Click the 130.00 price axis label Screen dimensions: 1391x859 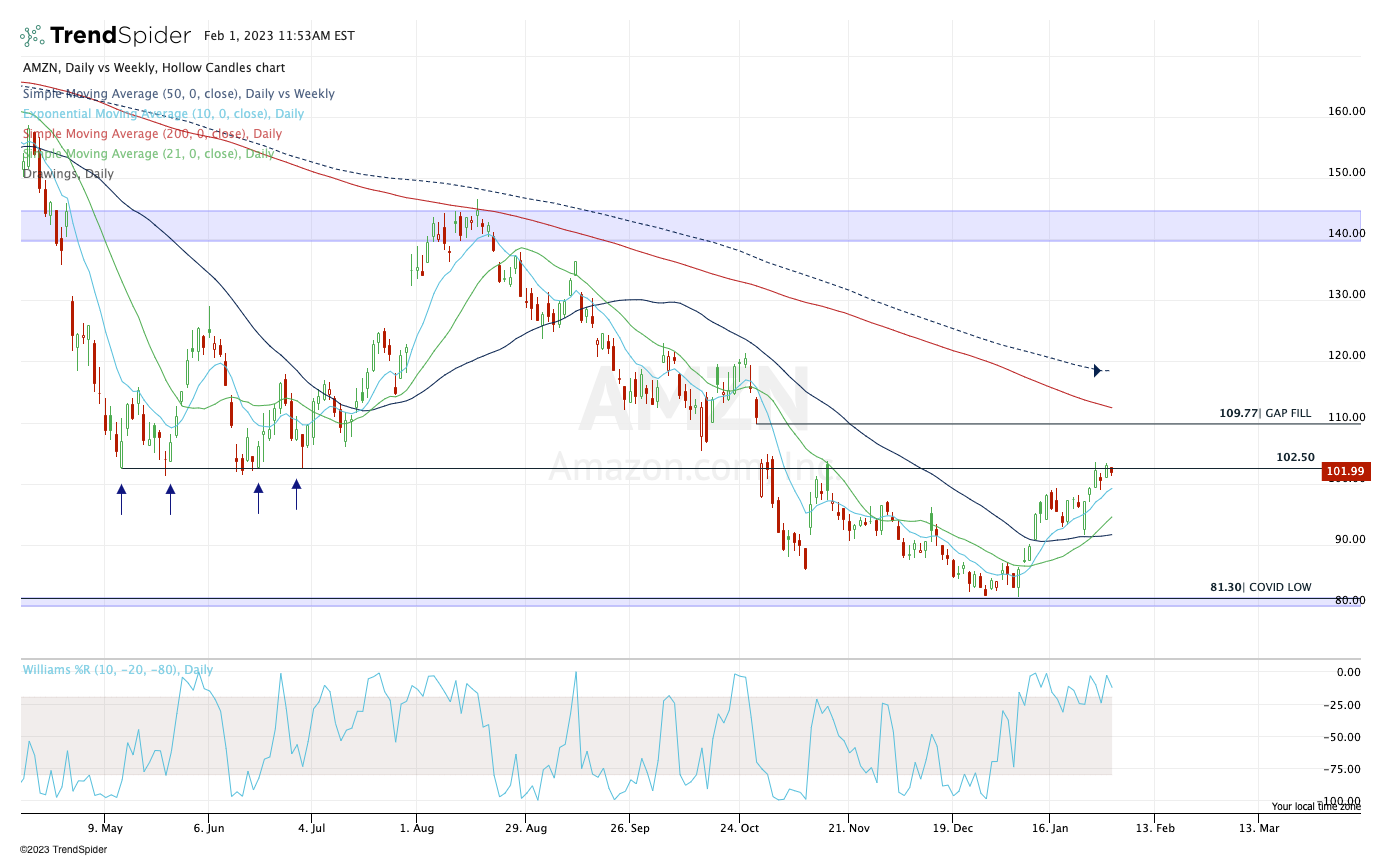coord(1345,294)
